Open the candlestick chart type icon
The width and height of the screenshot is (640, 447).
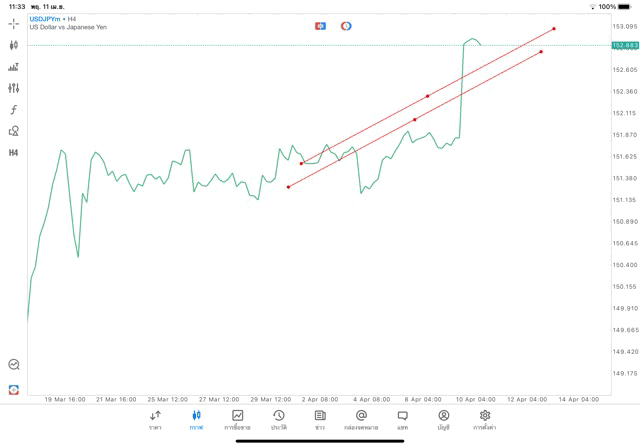[x=14, y=45]
